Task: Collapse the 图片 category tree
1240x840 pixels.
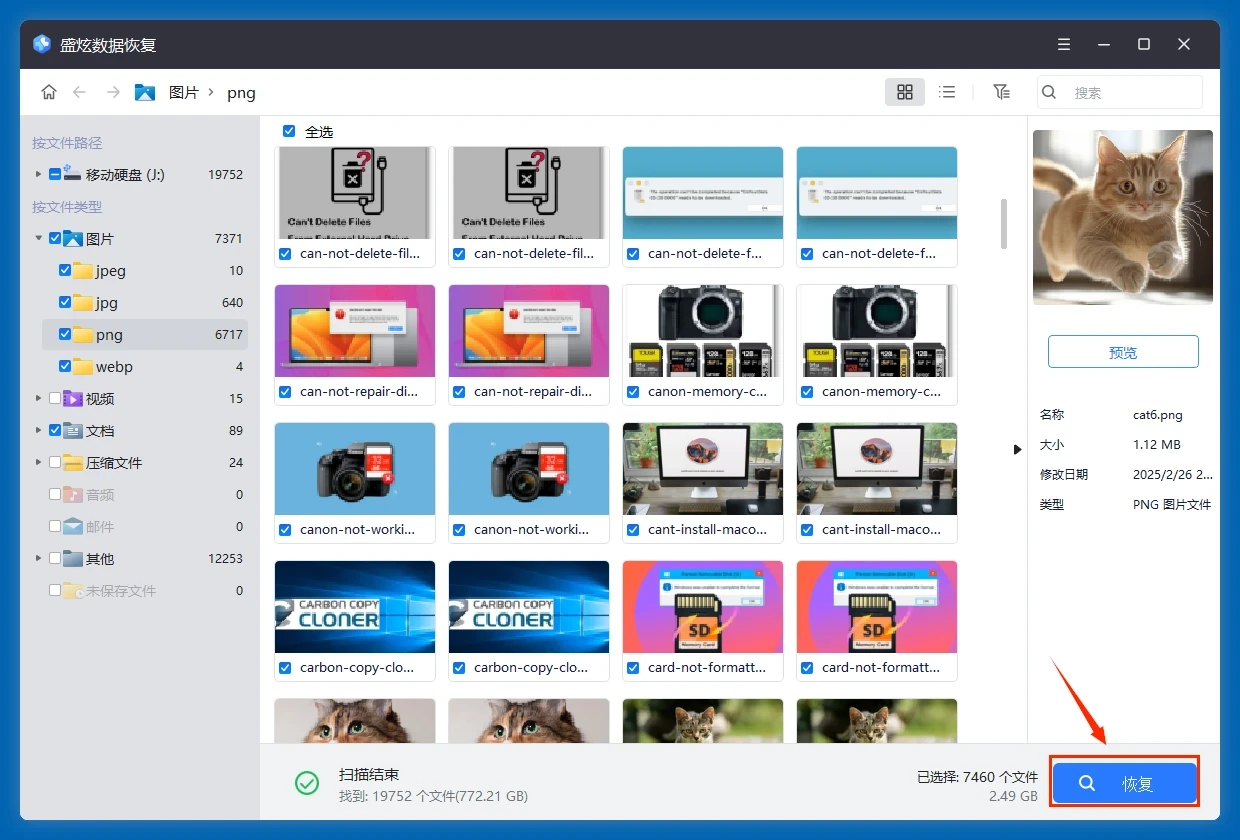Action: 39,238
